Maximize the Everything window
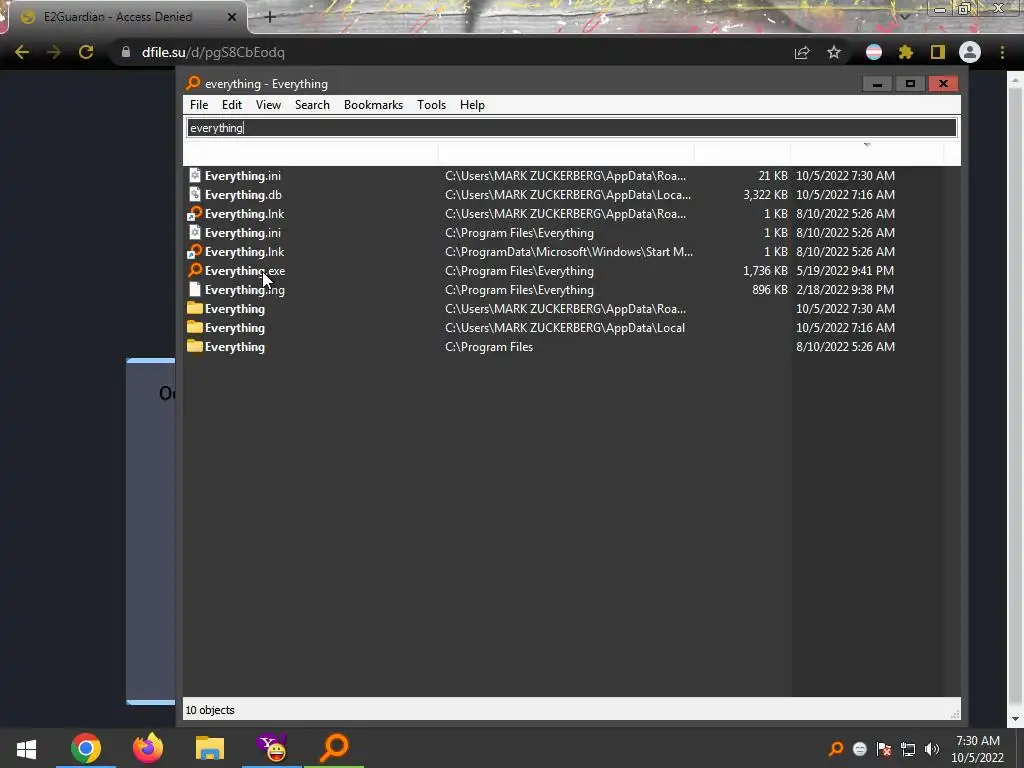Image resolution: width=1024 pixels, height=768 pixels. (910, 84)
